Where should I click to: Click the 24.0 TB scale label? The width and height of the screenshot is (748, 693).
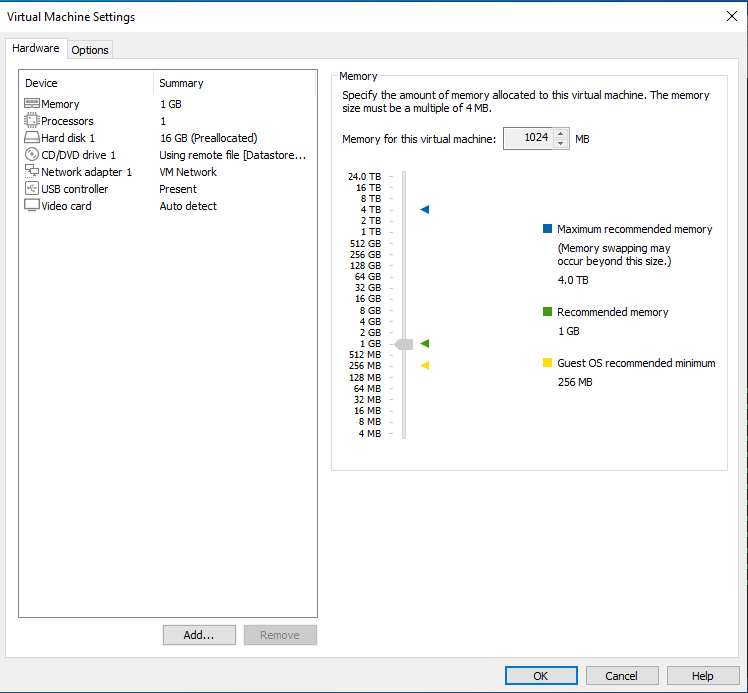364,176
